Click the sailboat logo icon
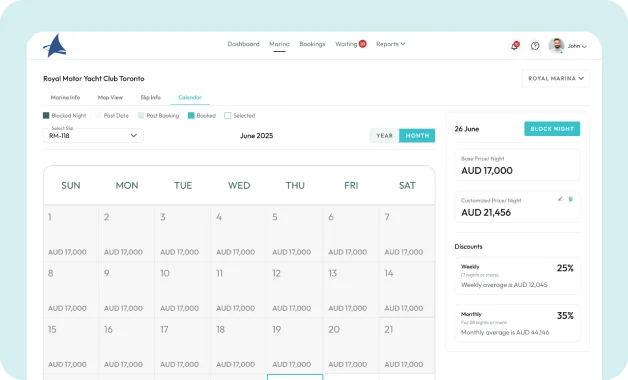The image size is (628, 380). [x=55, y=46]
